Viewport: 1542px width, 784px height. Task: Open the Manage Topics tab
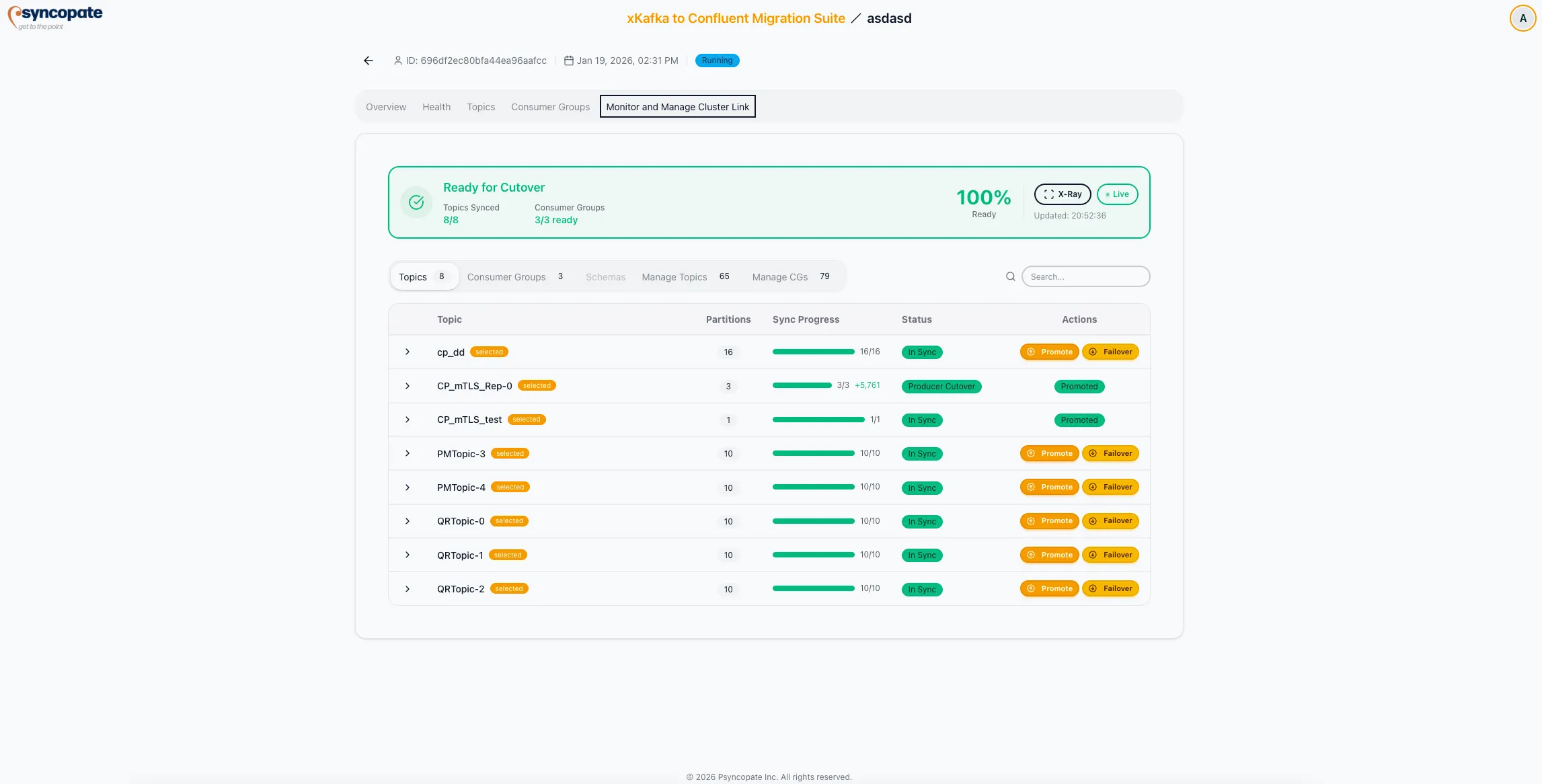tap(674, 276)
